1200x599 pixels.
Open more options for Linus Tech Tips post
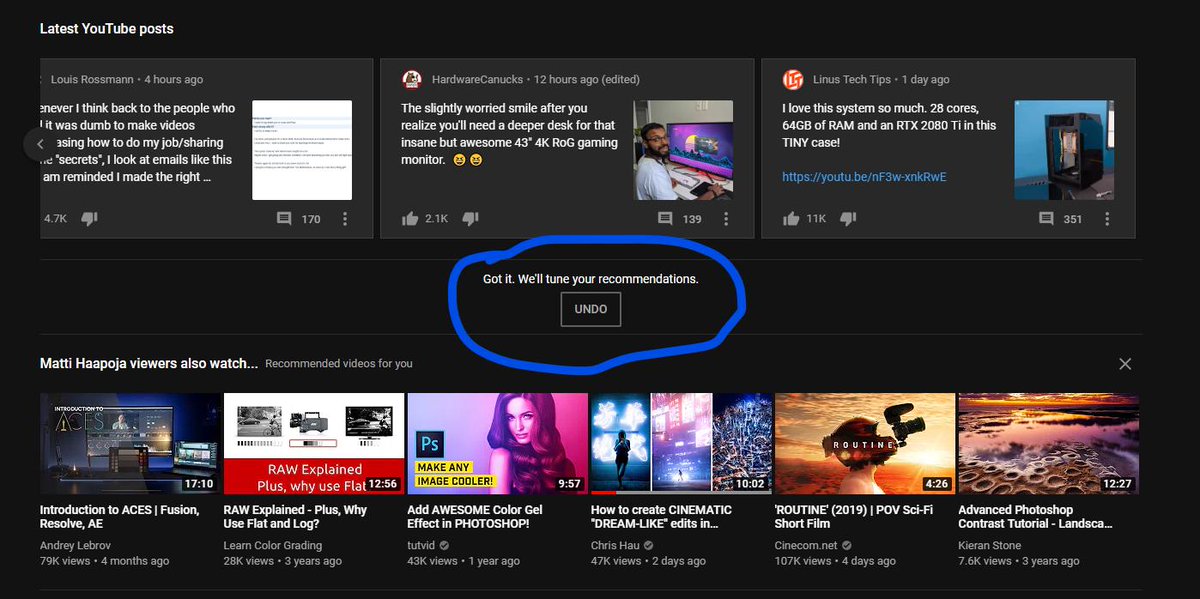tap(1108, 218)
